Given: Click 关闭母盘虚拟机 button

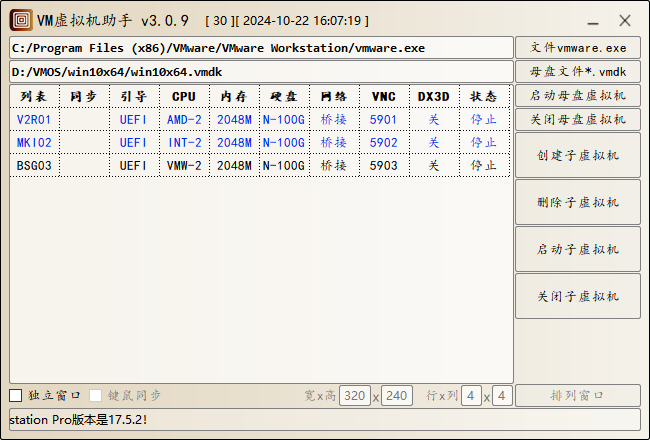Looking at the screenshot, I should pos(578,120).
